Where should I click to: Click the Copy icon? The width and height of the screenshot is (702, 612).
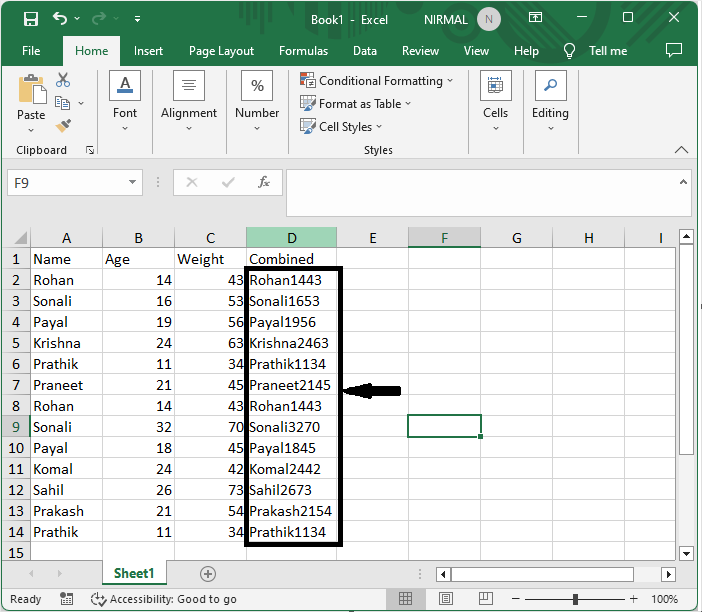click(x=62, y=103)
